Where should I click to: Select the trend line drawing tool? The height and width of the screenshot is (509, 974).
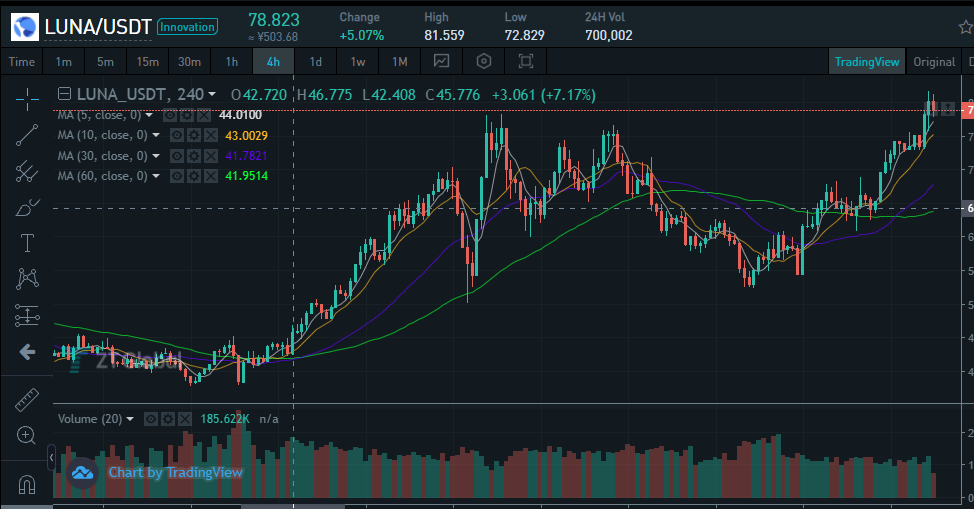point(27,135)
